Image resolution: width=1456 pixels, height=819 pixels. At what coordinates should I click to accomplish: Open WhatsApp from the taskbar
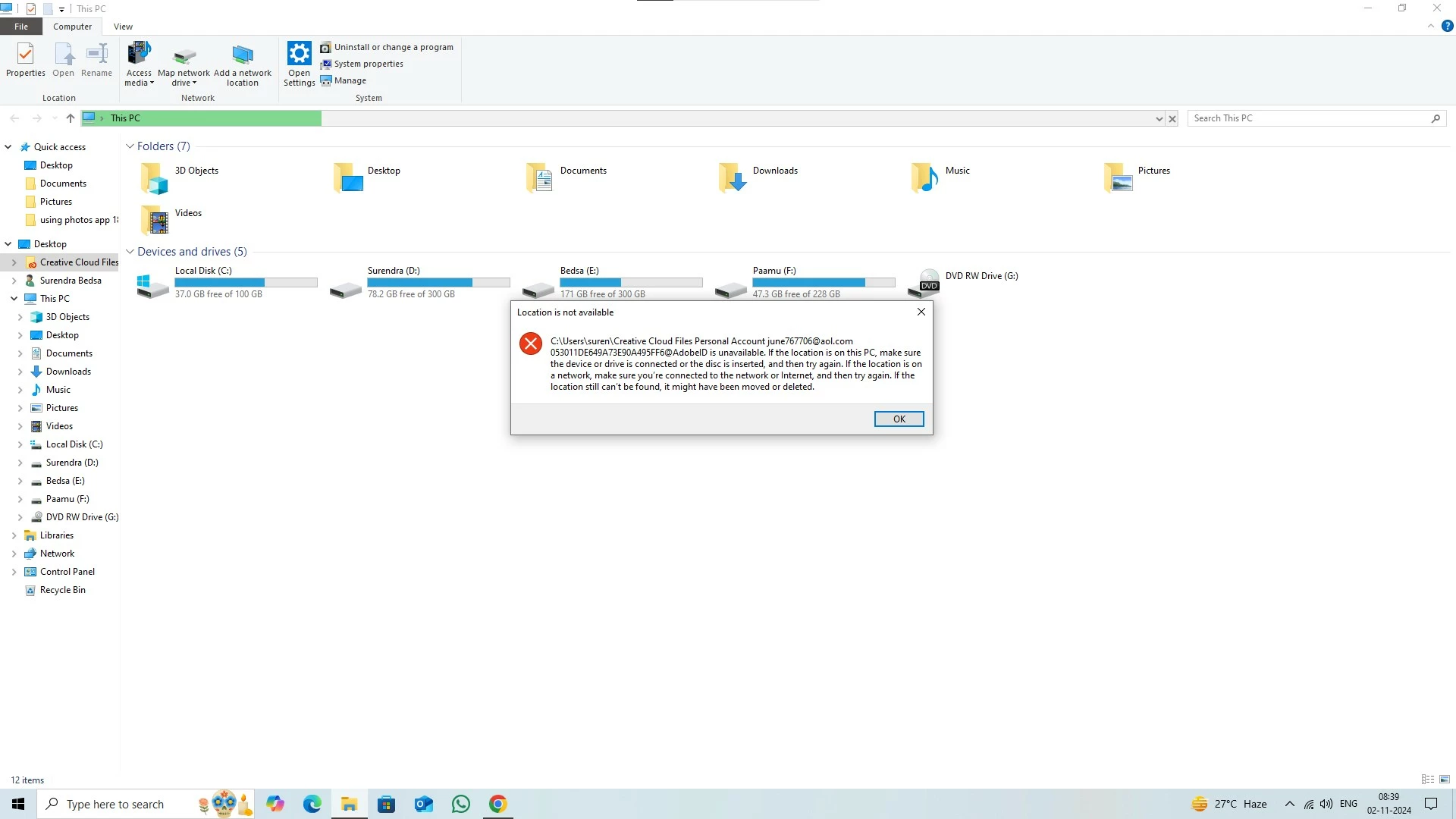click(x=460, y=804)
